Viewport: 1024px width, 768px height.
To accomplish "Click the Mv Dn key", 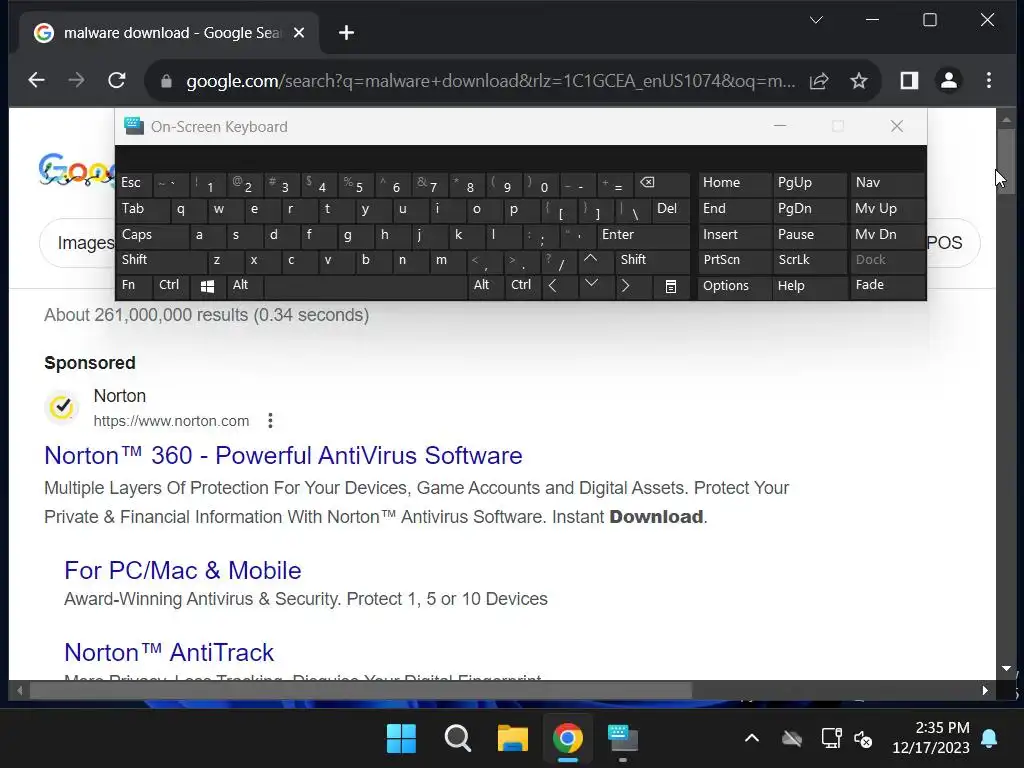I will [887, 235].
